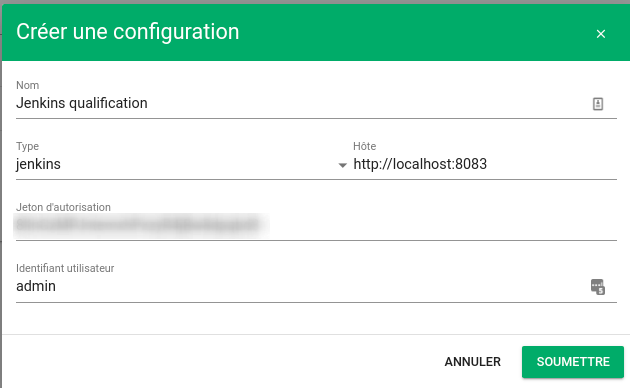Focus the Hôte field with http://localhost:8083
The width and height of the screenshot is (630, 388).
coord(485,164)
